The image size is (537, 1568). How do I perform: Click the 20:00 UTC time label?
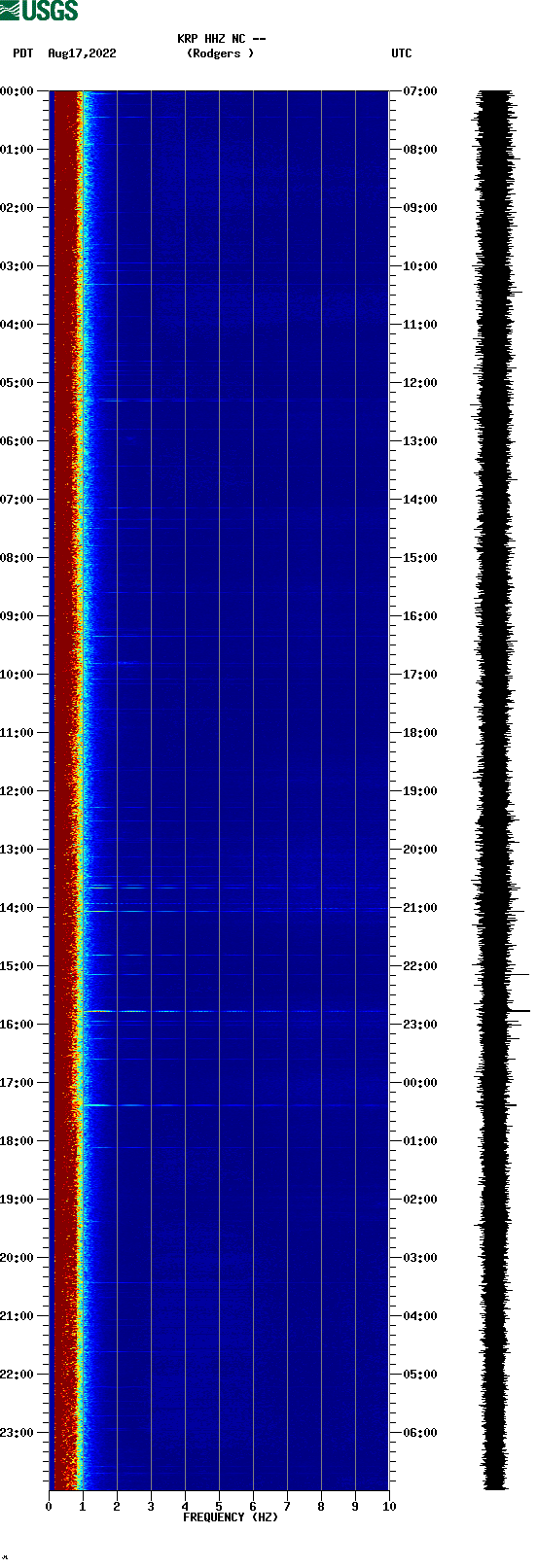(x=420, y=850)
